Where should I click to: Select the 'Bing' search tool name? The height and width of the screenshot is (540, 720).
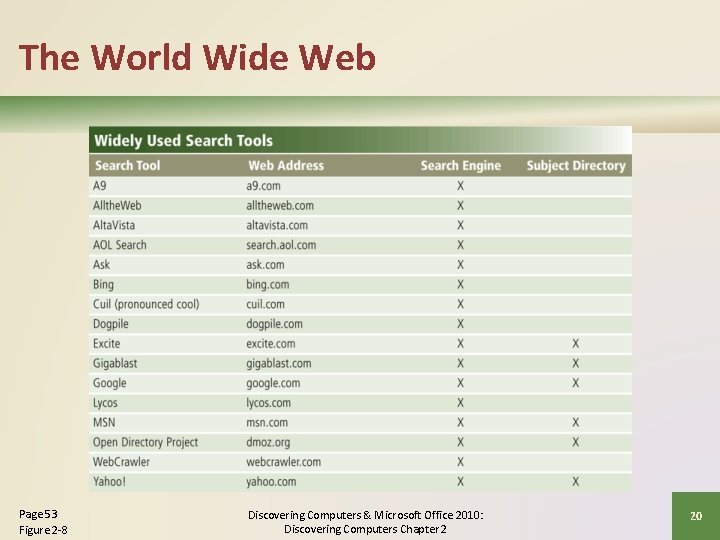pyautogui.click(x=103, y=284)
